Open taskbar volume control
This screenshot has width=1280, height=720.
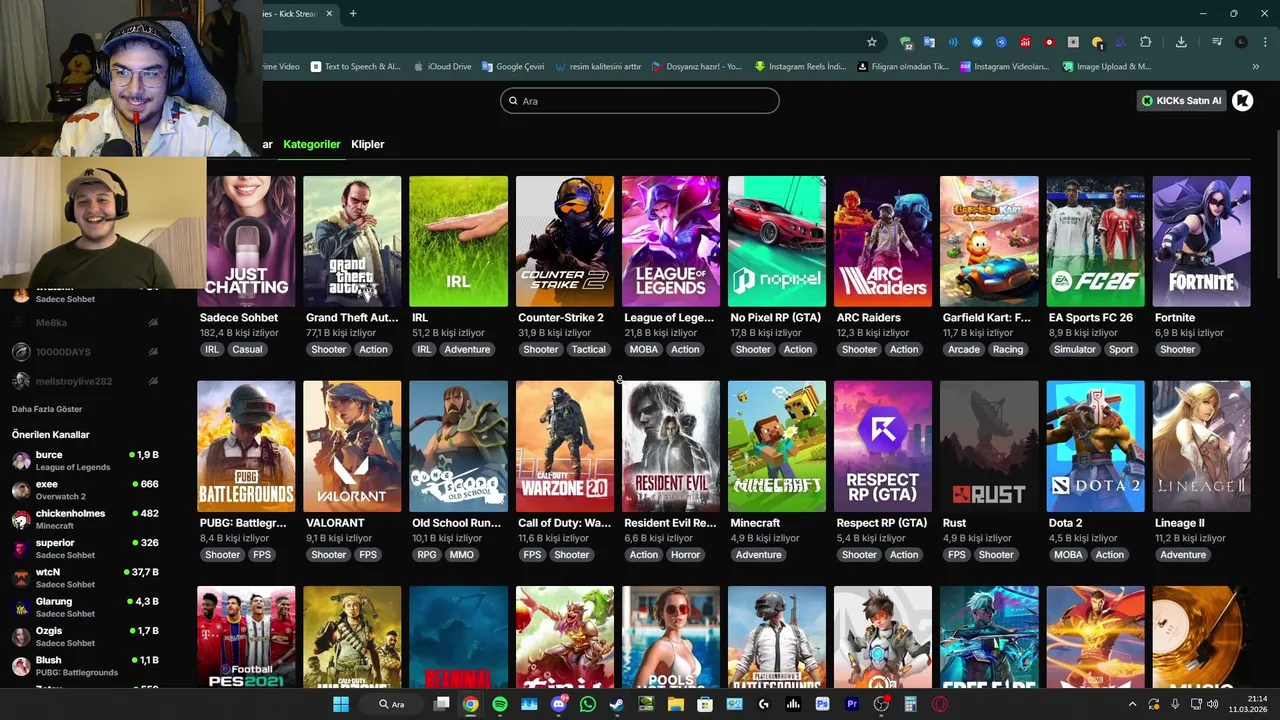coord(1212,704)
